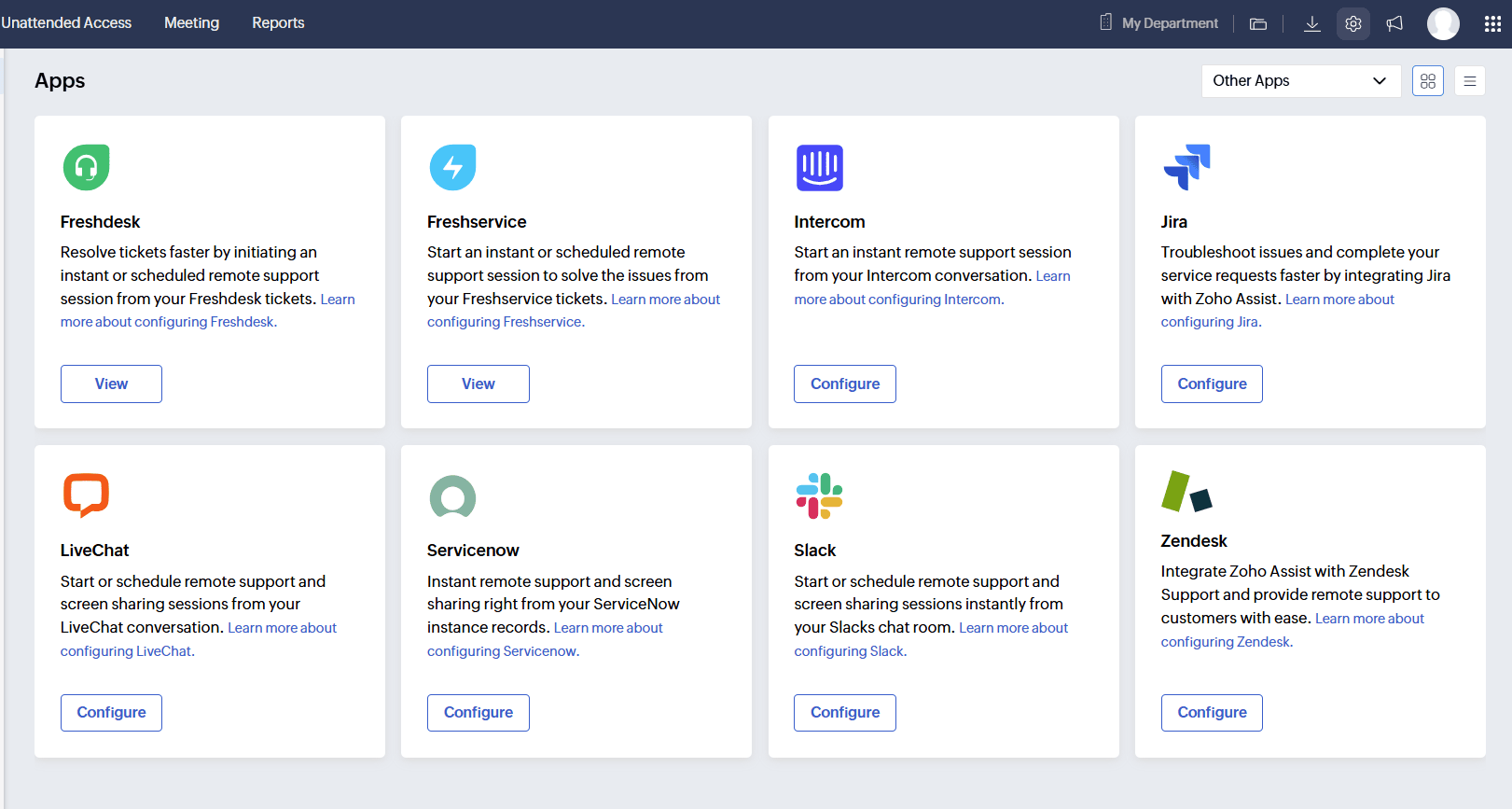1512x809 pixels.
Task: Click the megaphone announcements icon
Action: tap(1394, 23)
